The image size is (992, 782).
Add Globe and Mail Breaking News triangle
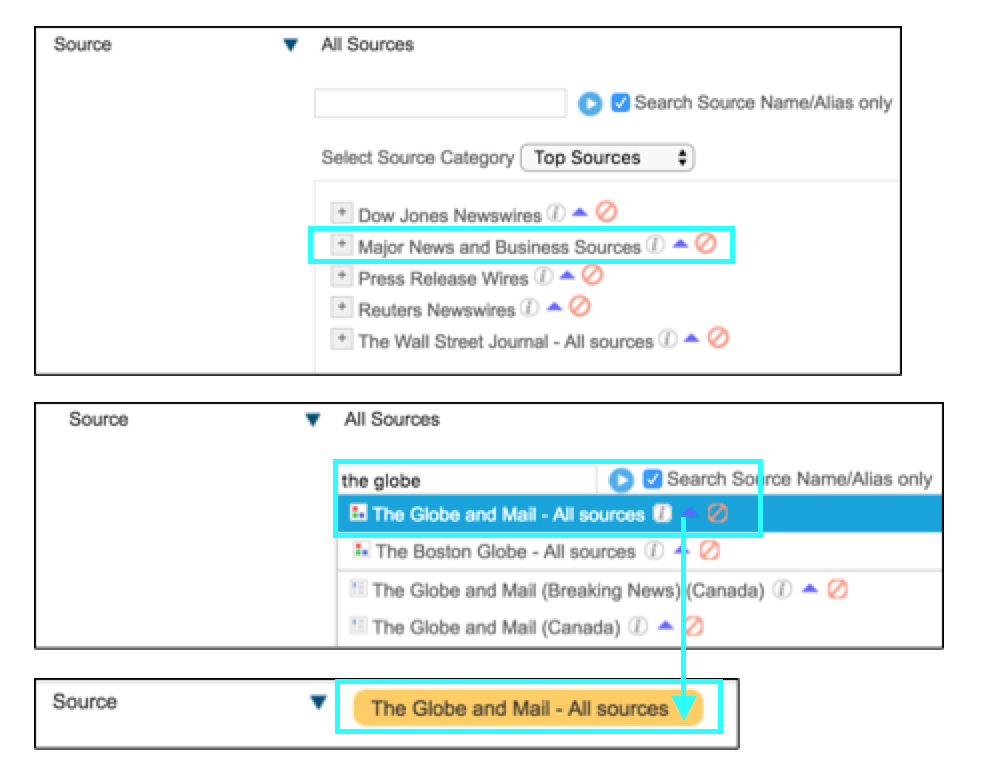810,589
